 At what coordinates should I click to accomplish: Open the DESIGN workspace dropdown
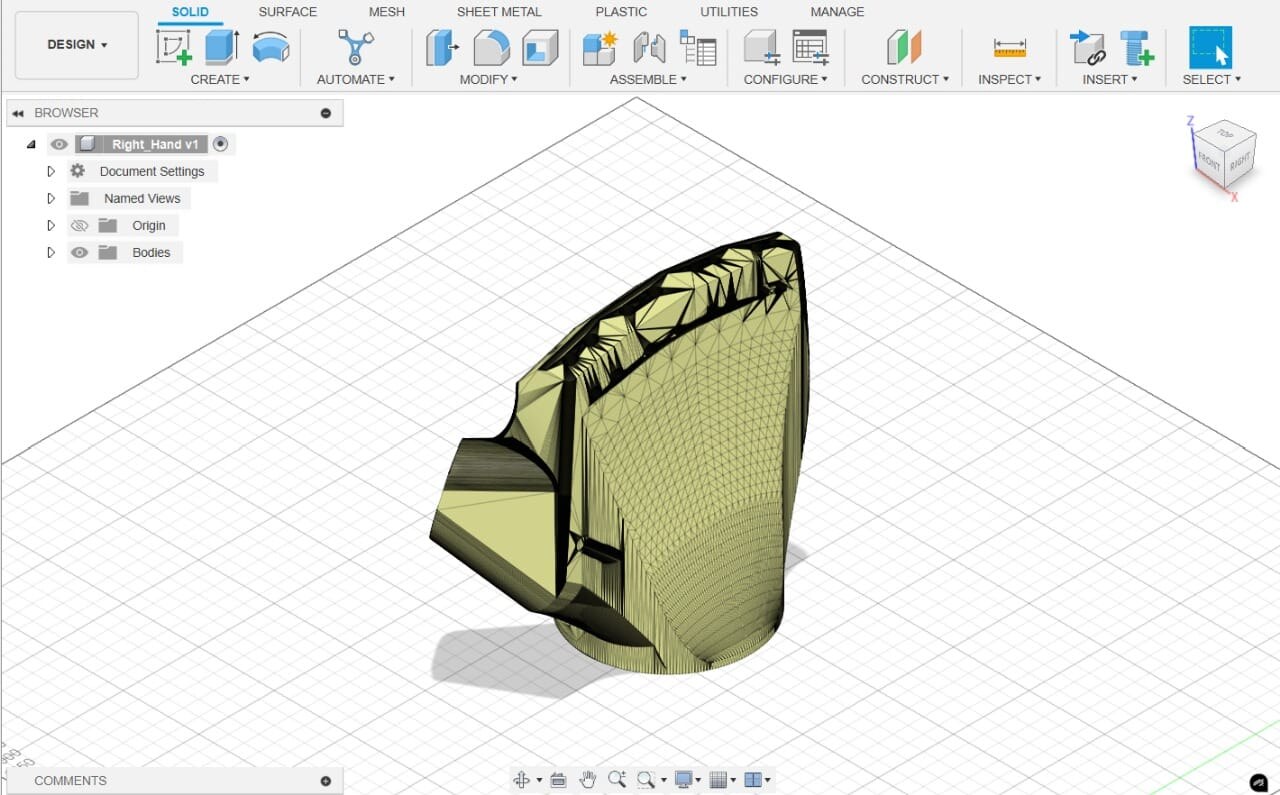pos(77,45)
